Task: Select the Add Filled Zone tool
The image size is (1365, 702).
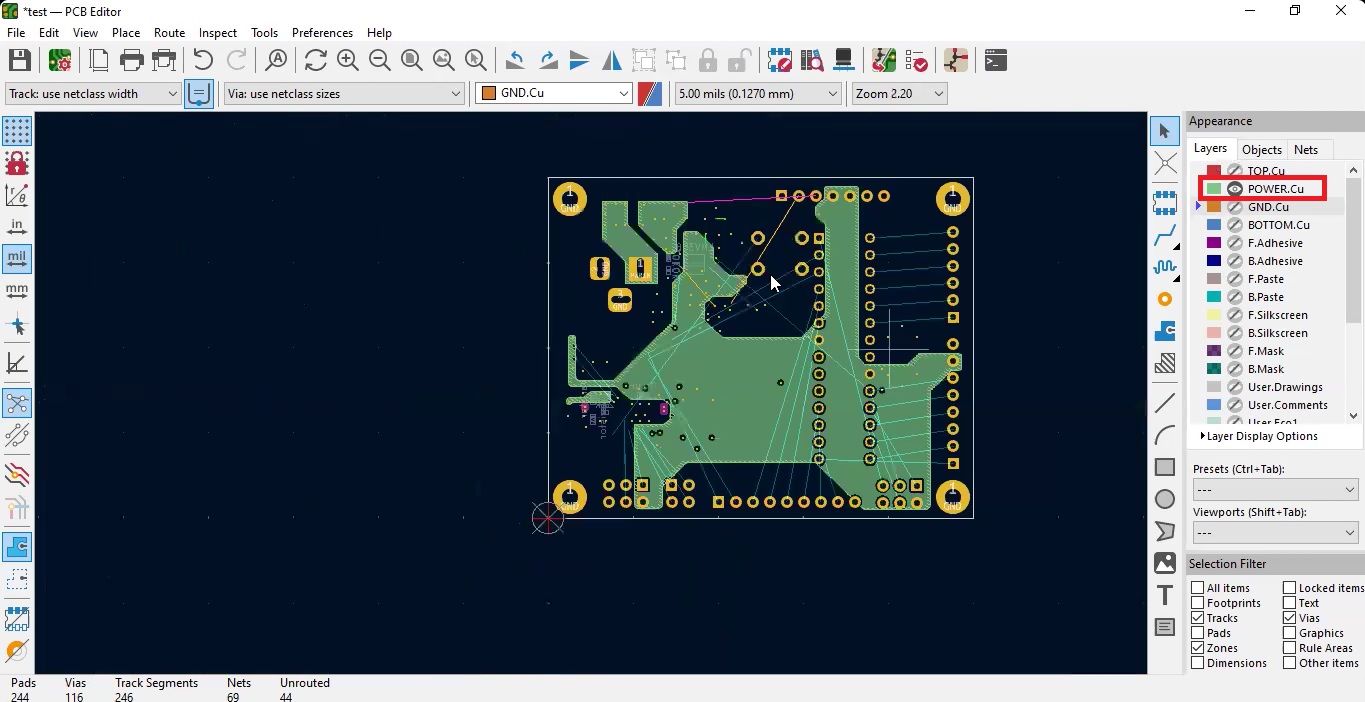Action: (1165, 331)
